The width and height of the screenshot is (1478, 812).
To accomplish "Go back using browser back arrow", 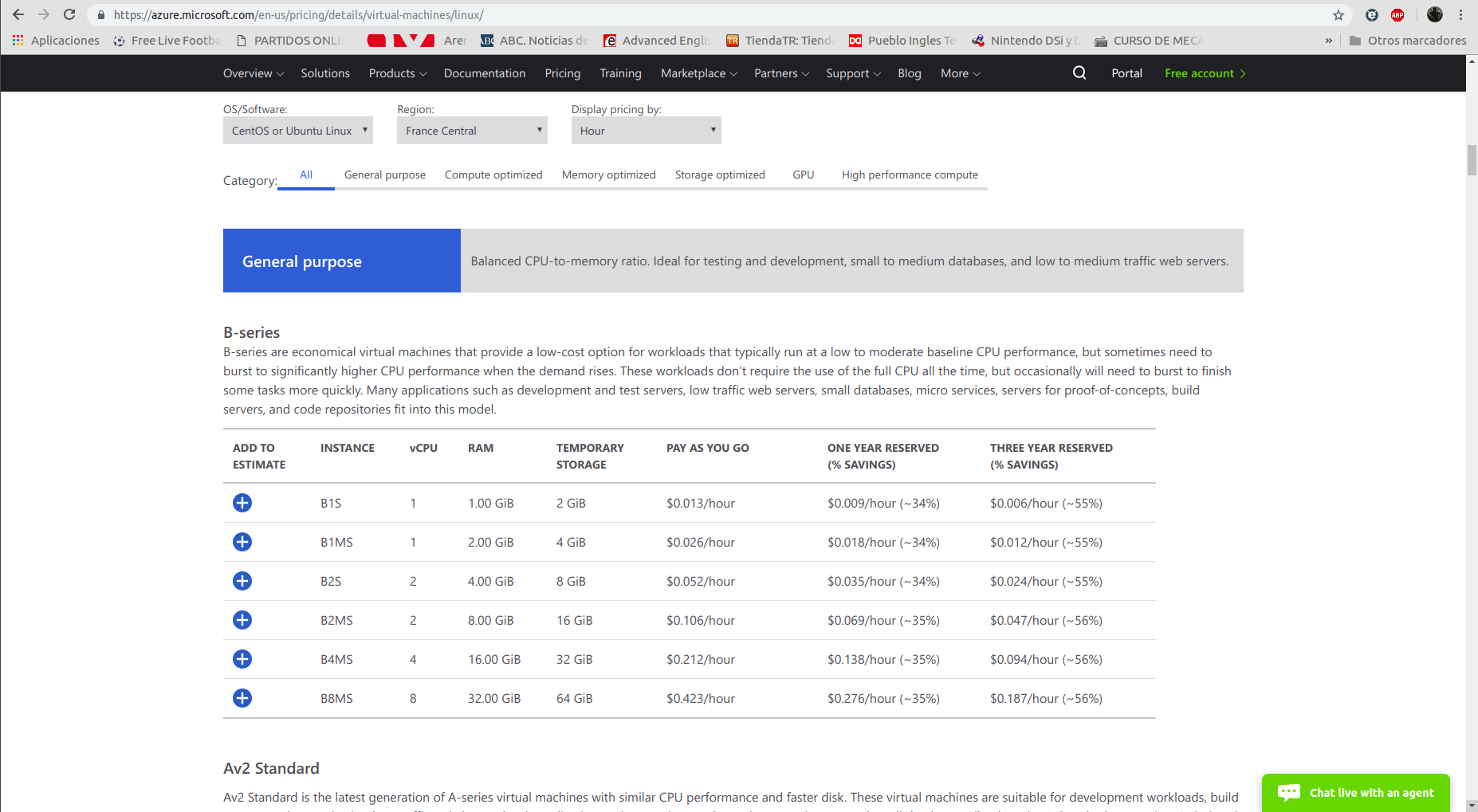I will point(18,14).
